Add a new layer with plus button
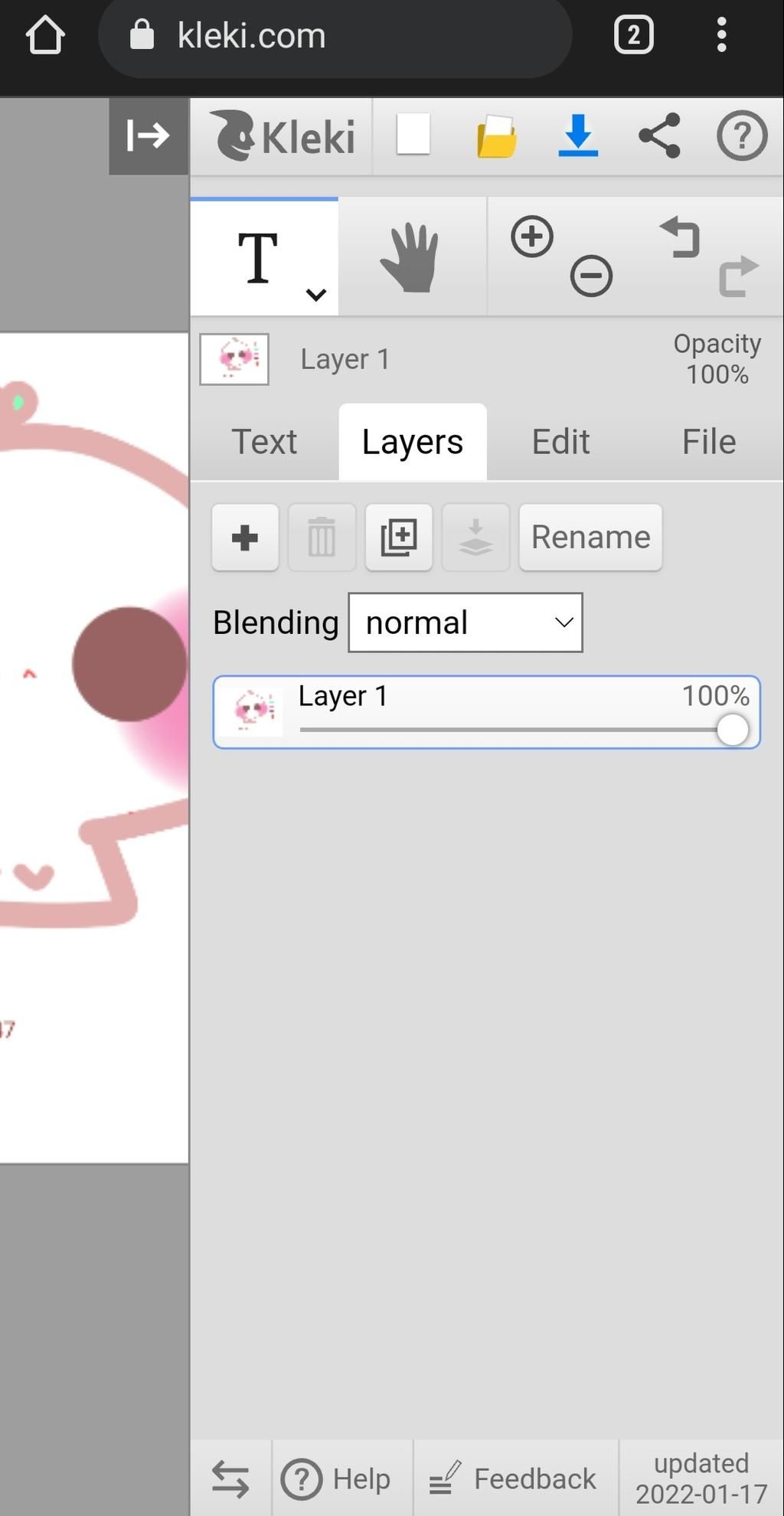784x1516 pixels. [x=245, y=537]
